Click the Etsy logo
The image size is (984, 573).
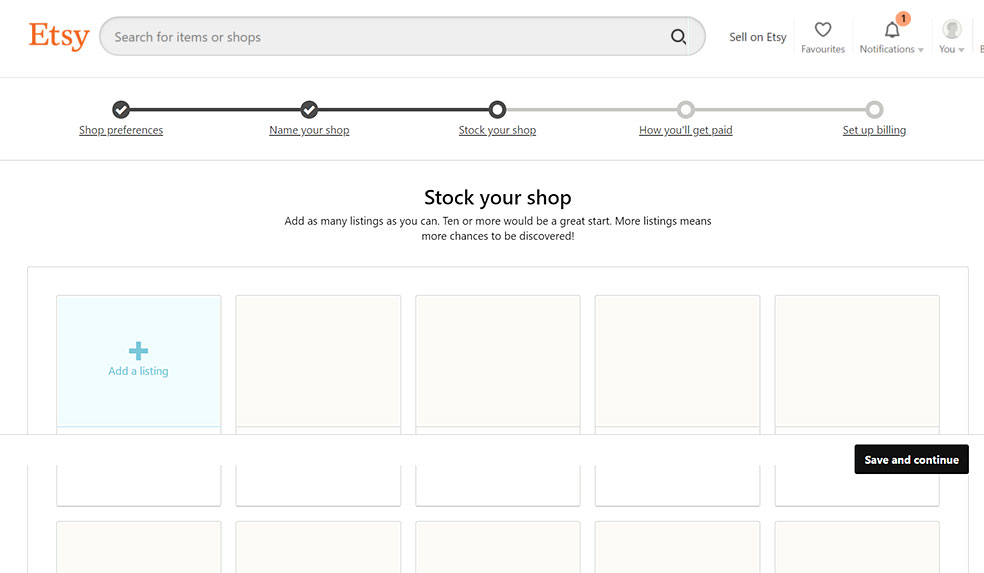point(59,36)
